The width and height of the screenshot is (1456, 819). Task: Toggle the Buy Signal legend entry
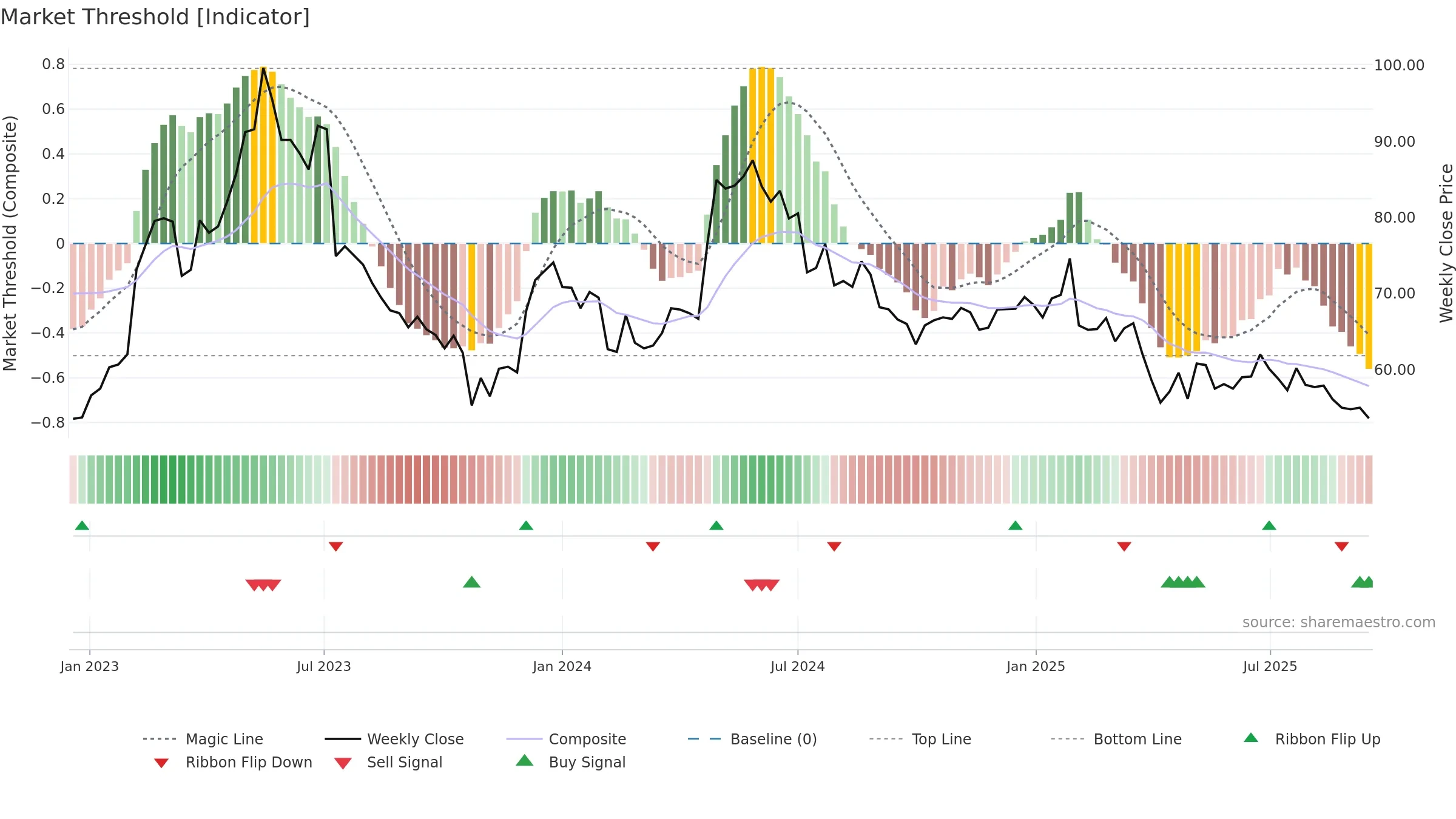(570, 762)
